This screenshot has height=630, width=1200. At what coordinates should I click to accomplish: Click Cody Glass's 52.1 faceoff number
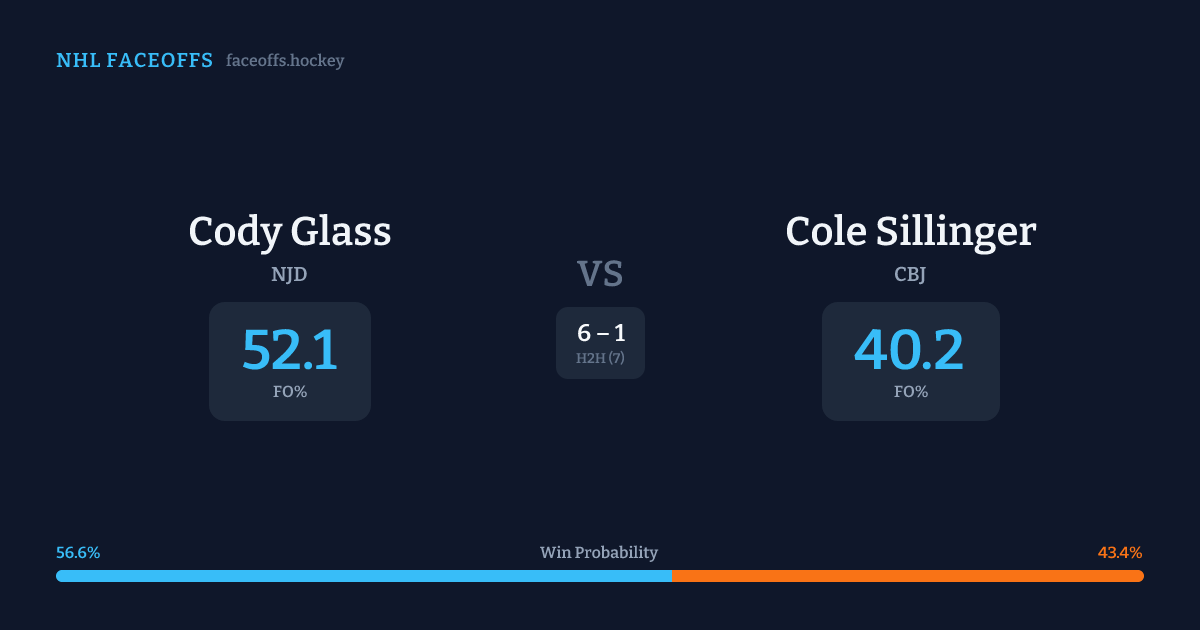click(290, 350)
